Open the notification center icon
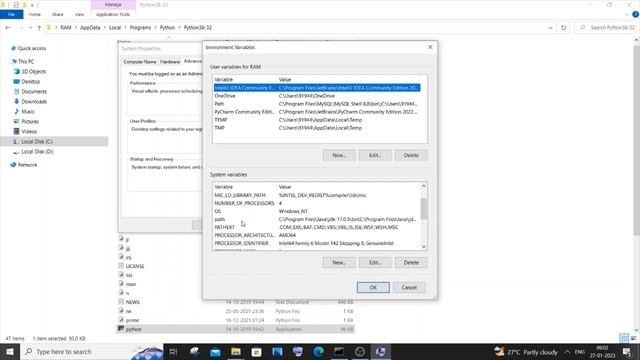 (x=627, y=351)
